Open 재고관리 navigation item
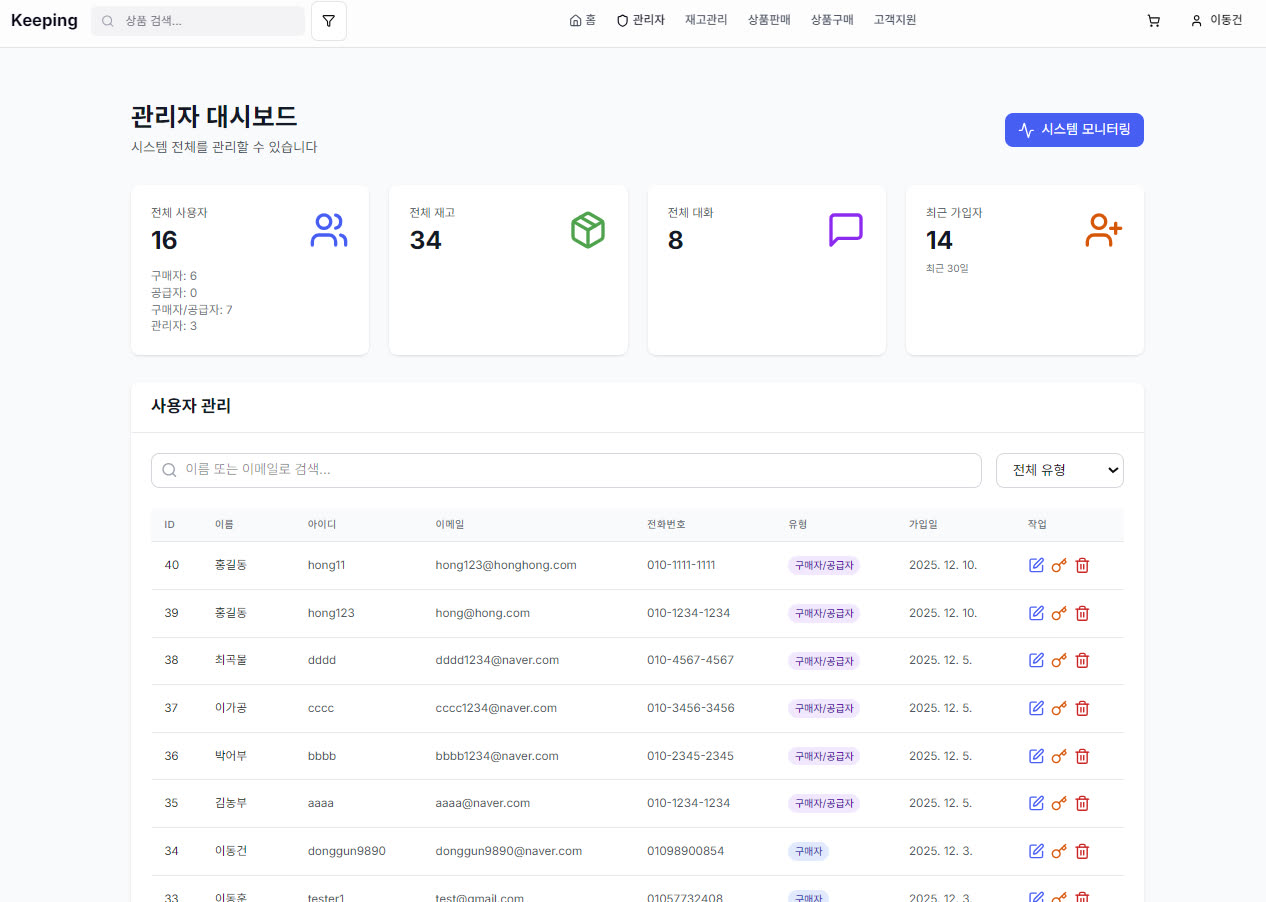1266x902 pixels. 706,20
